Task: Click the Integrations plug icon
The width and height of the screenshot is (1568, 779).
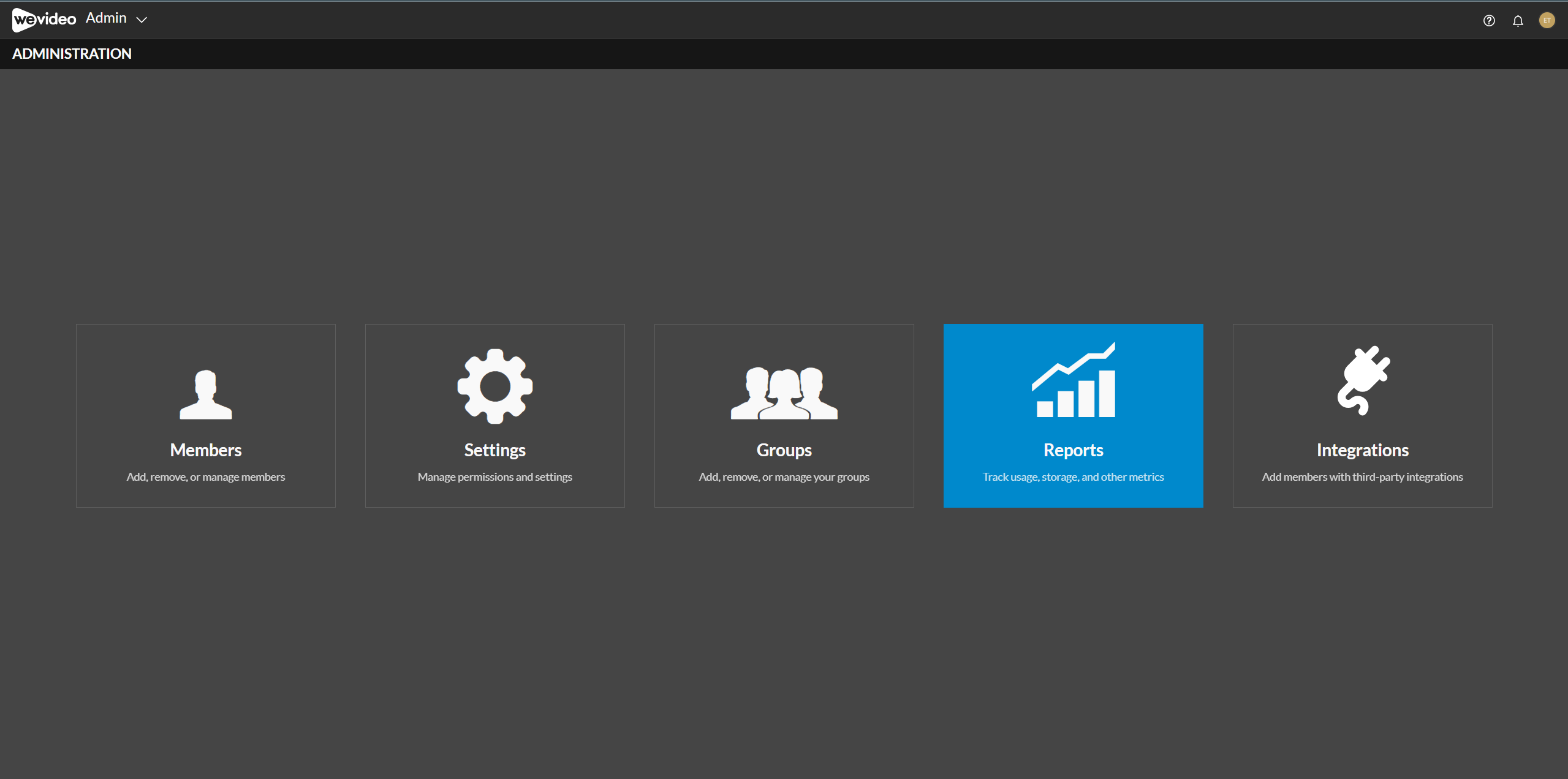Action: click(x=1363, y=380)
